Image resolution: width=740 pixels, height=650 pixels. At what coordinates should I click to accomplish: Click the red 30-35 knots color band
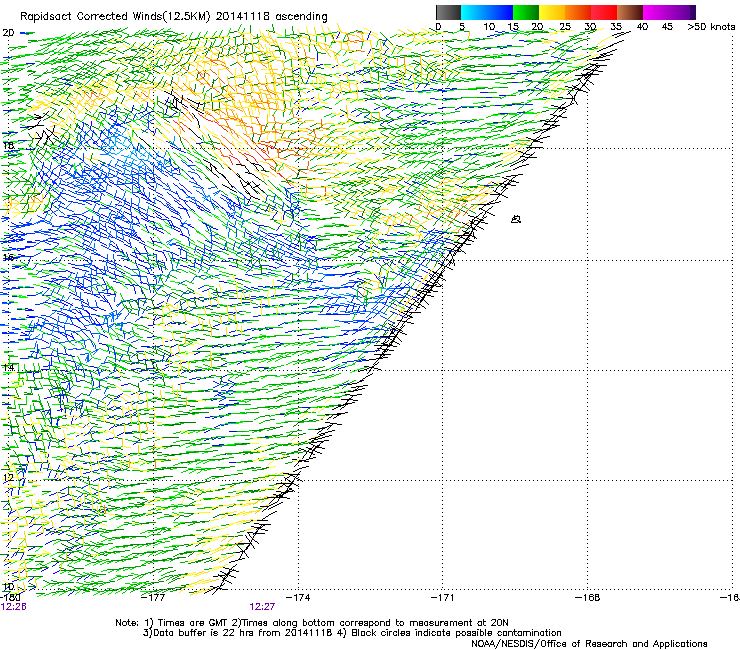604,12
